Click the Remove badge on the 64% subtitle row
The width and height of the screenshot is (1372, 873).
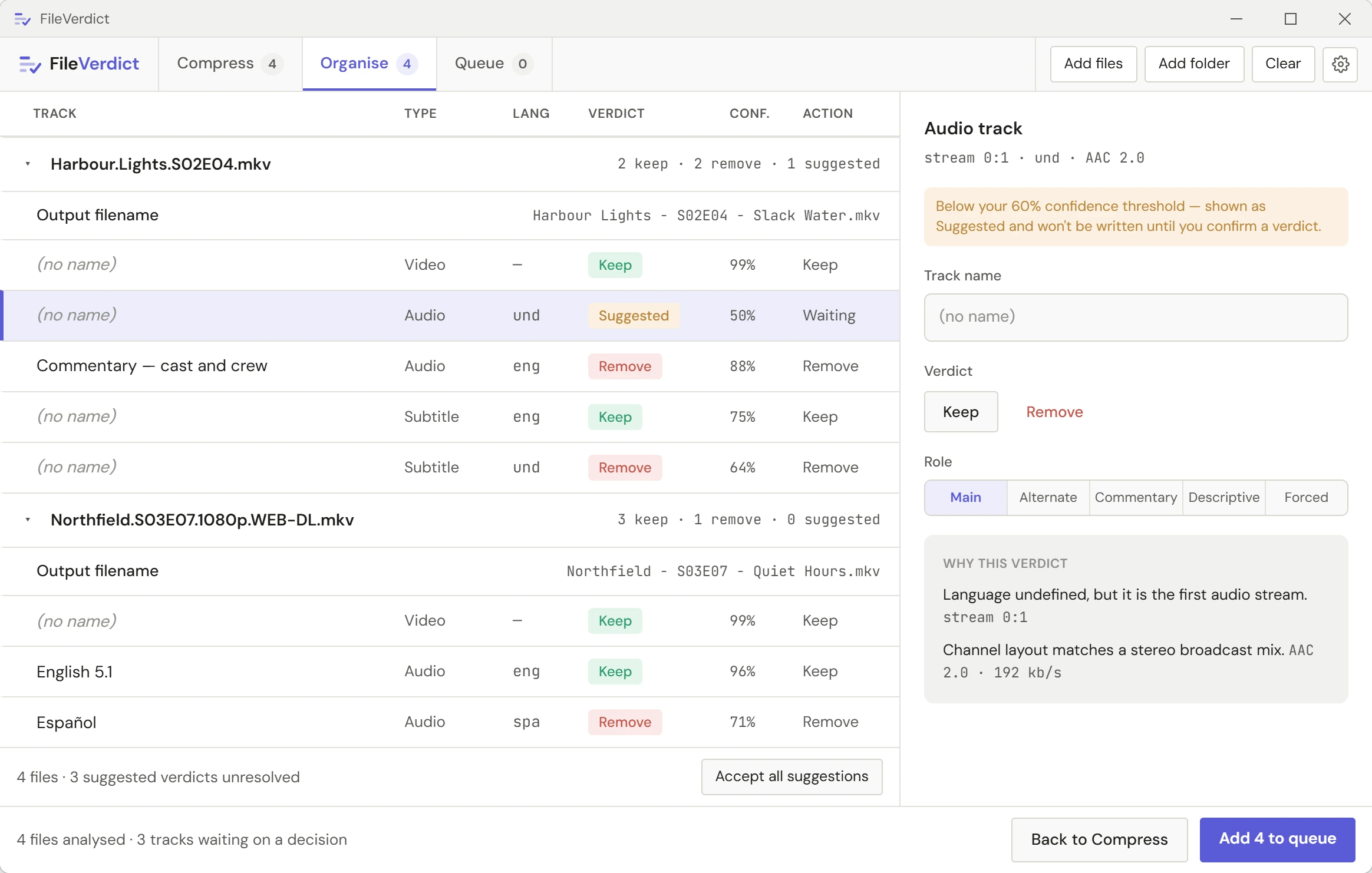[x=625, y=468]
